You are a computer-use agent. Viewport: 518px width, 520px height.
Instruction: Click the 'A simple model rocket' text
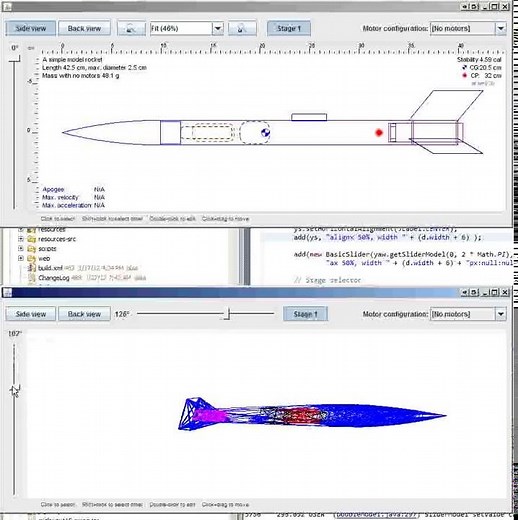[72, 60]
